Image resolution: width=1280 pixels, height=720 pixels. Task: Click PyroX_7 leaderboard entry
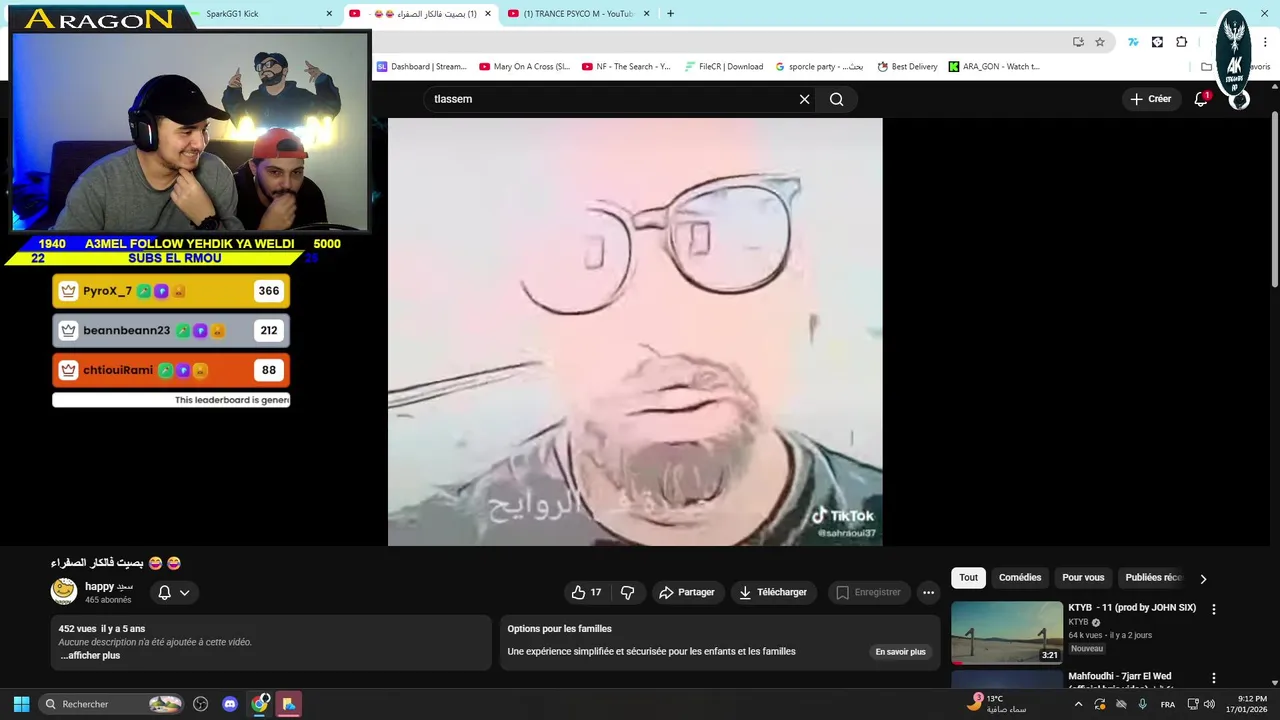tap(171, 291)
